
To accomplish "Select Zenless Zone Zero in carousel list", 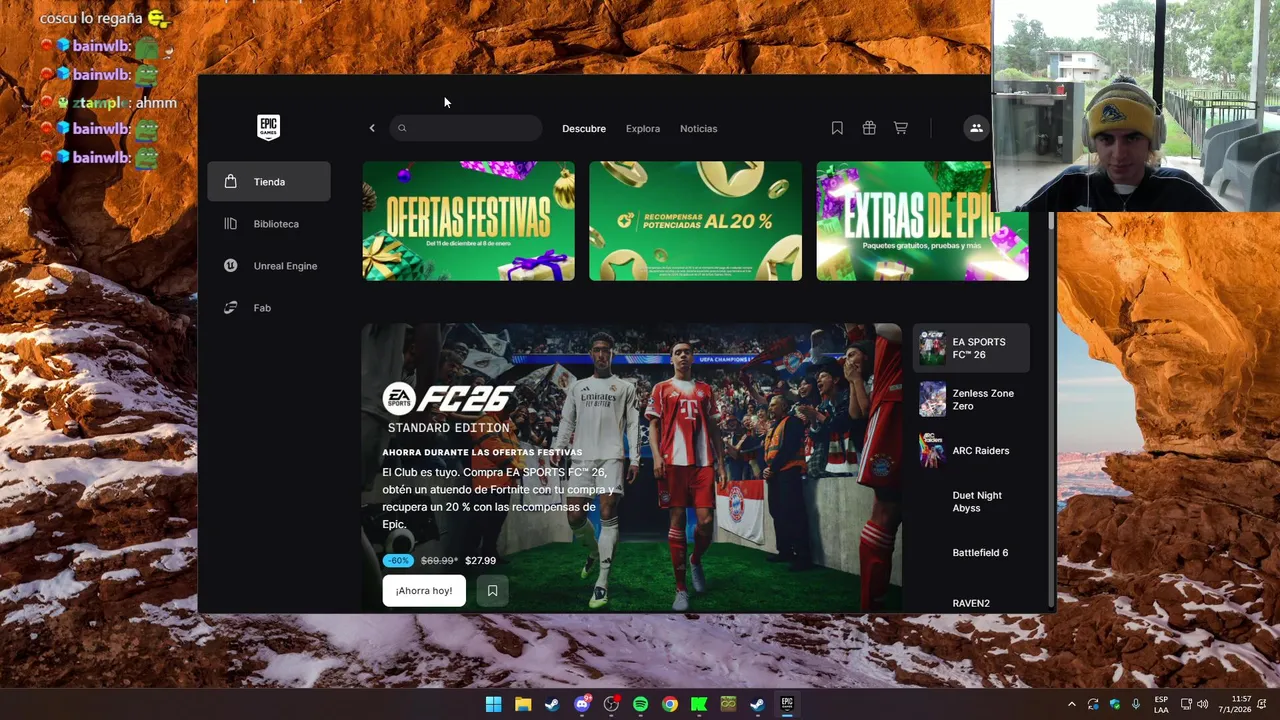I will click(971, 400).
